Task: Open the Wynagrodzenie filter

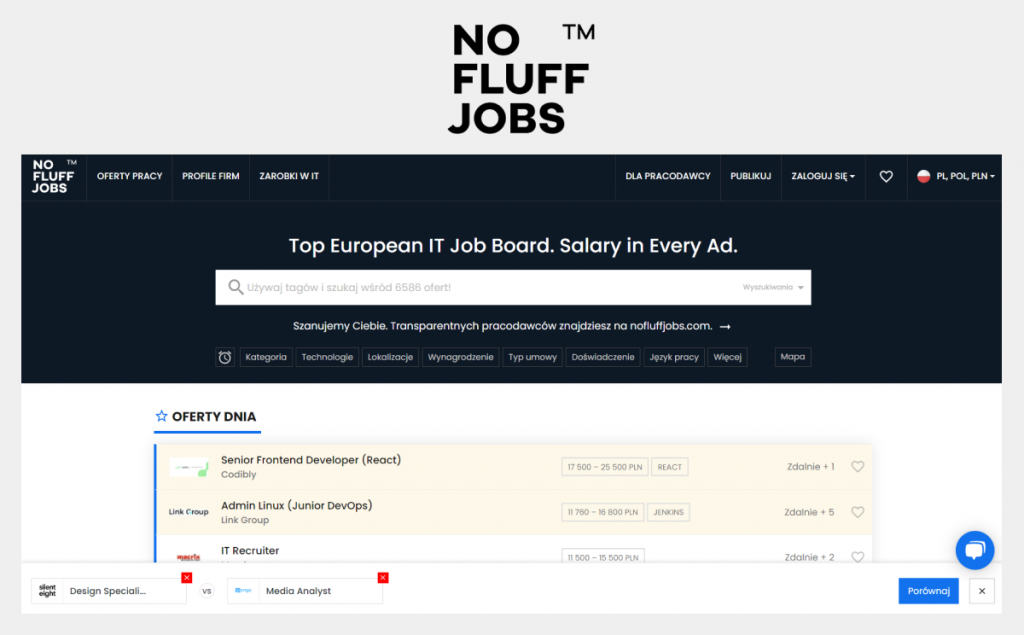Action: click(460, 357)
